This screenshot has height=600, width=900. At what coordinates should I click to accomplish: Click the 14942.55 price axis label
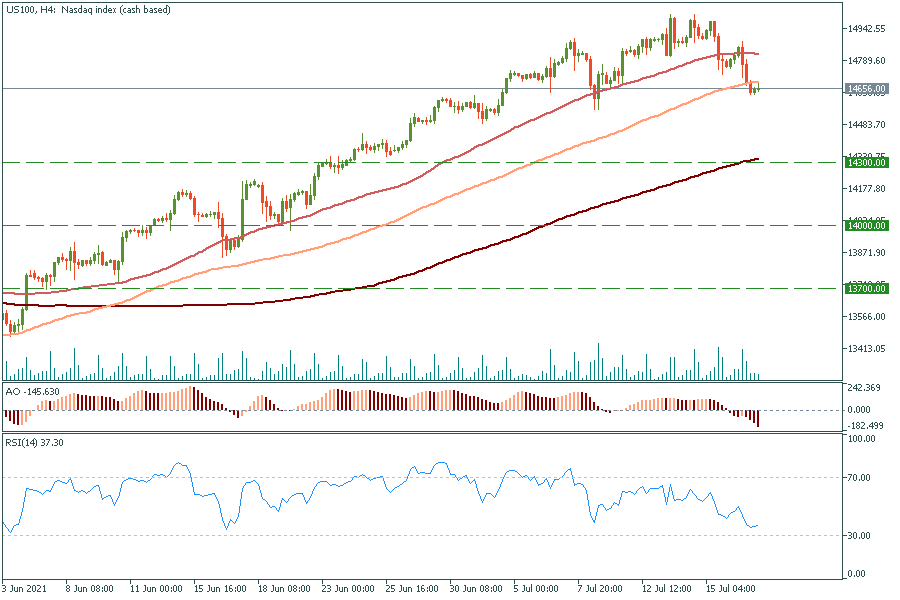(x=866, y=29)
